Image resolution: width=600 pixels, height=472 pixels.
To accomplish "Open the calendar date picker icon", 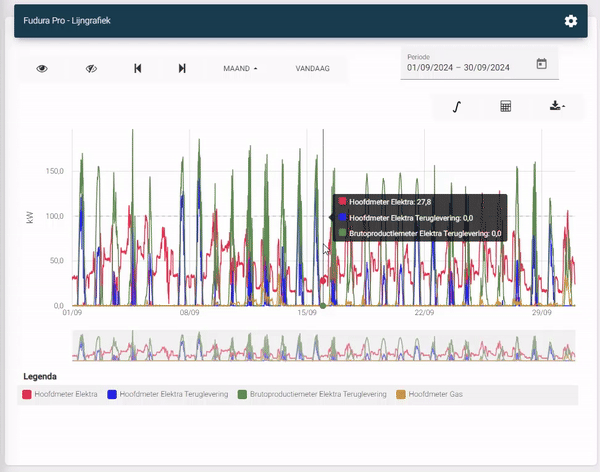I will [x=541, y=64].
